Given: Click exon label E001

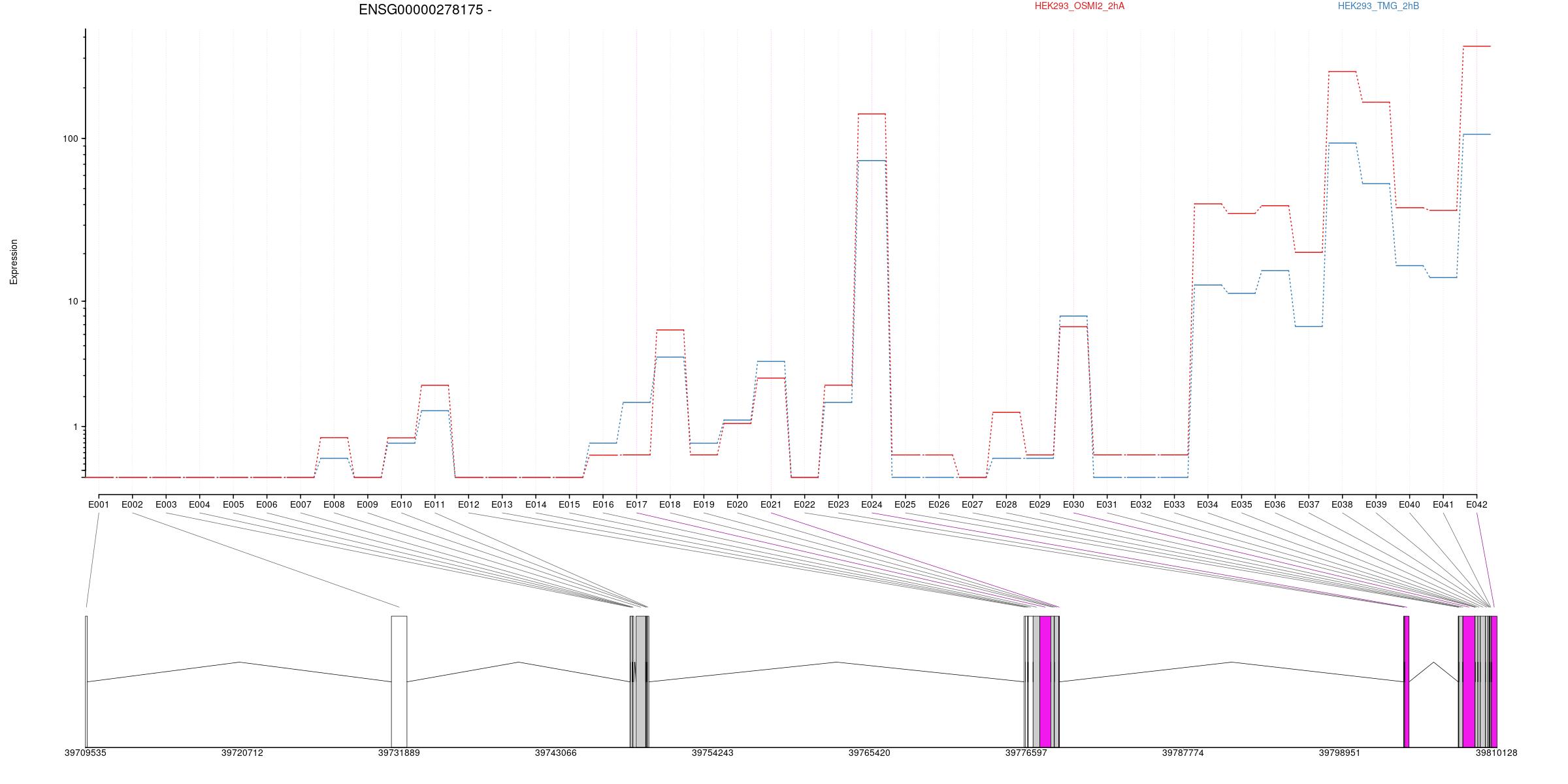Looking at the screenshot, I should (x=99, y=504).
